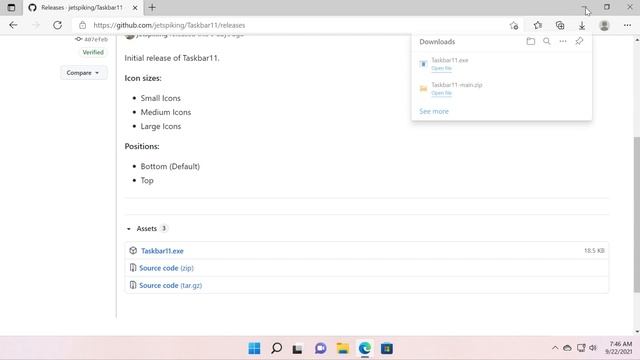640x360 pixels.
Task: Open Task View on taskbar
Action: click(x=298, y=349)
